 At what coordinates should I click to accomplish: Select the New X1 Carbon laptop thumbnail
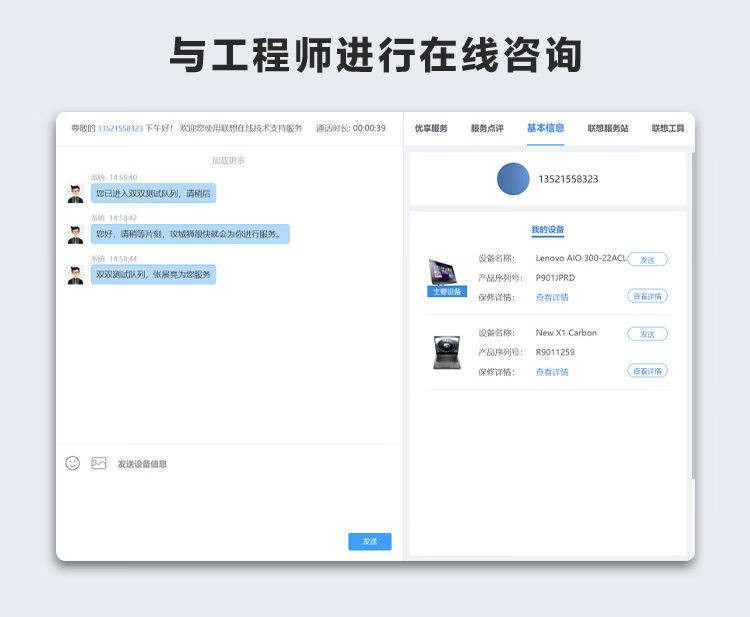pos(447,353)
